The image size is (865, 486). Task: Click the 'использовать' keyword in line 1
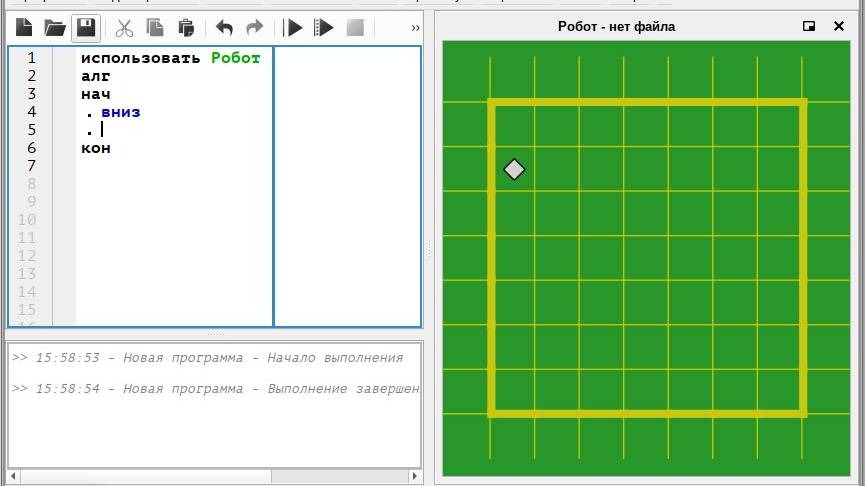[141, 58]
